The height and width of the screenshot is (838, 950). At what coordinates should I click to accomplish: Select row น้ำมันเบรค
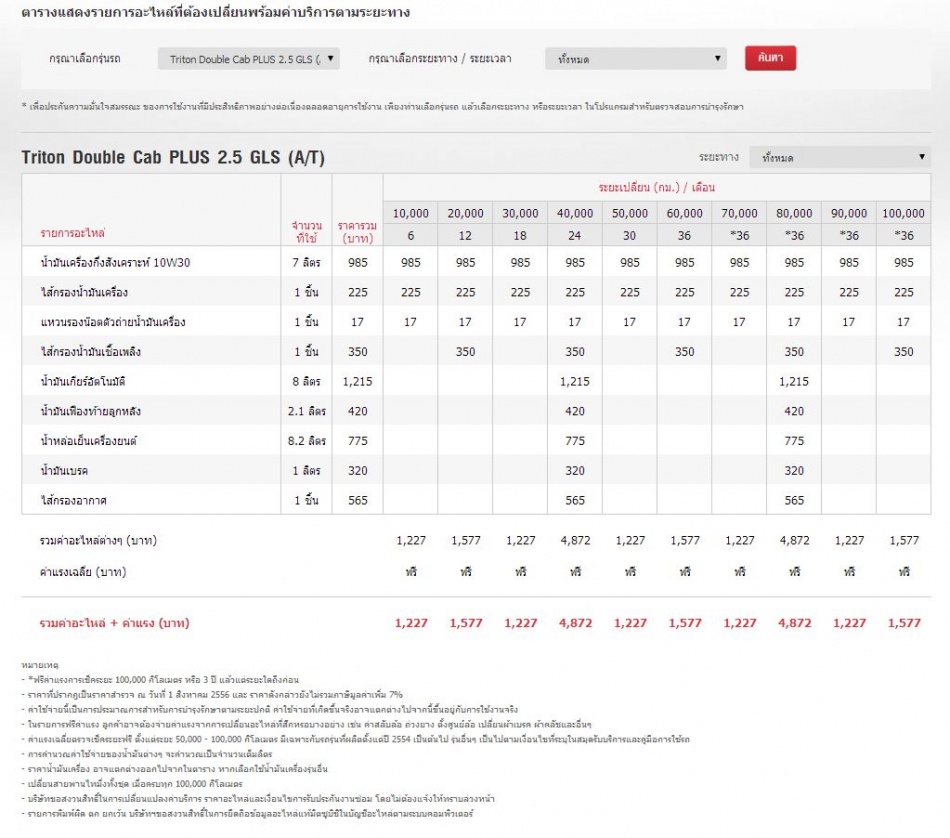coord(476,470)
